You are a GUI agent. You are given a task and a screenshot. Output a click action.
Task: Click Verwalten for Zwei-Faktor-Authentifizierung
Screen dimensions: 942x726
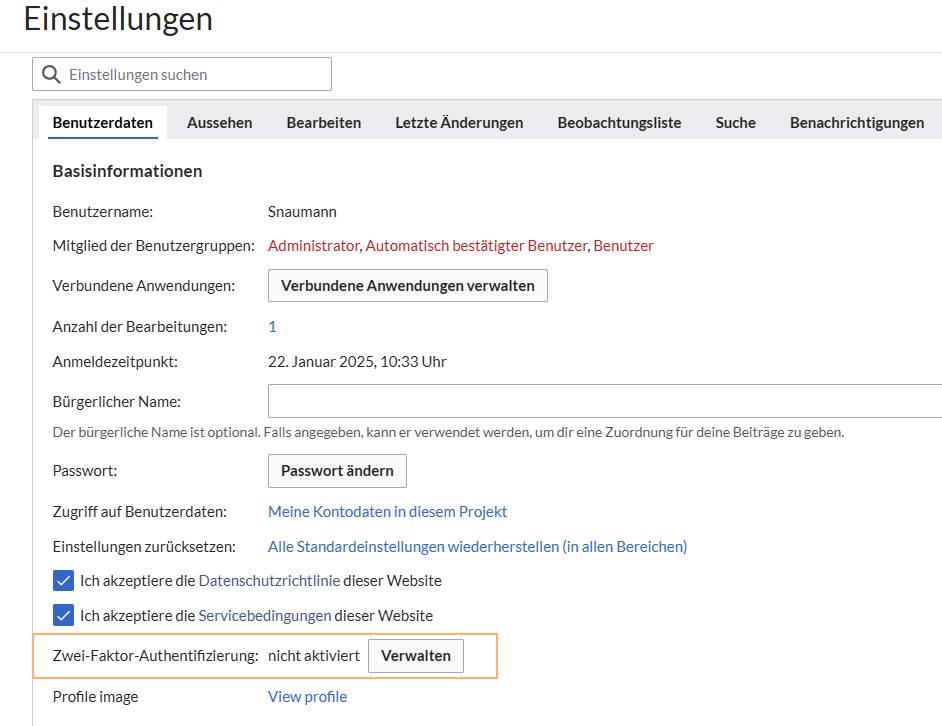coord(416,656)
